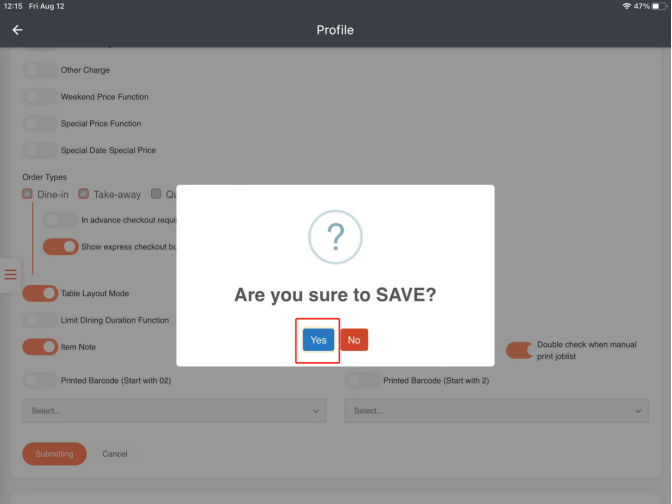
Task: Disable Table Layout Mode toggle
Action: 40,293
